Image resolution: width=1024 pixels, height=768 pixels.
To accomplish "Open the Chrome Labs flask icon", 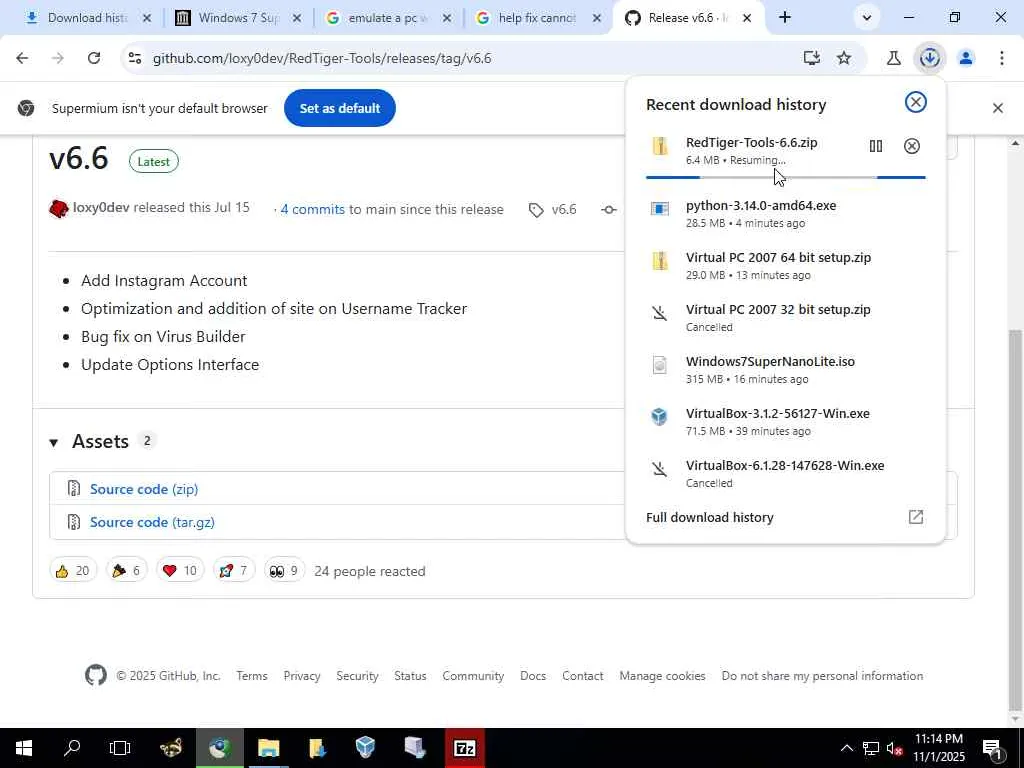I will (x=893, y=58).
